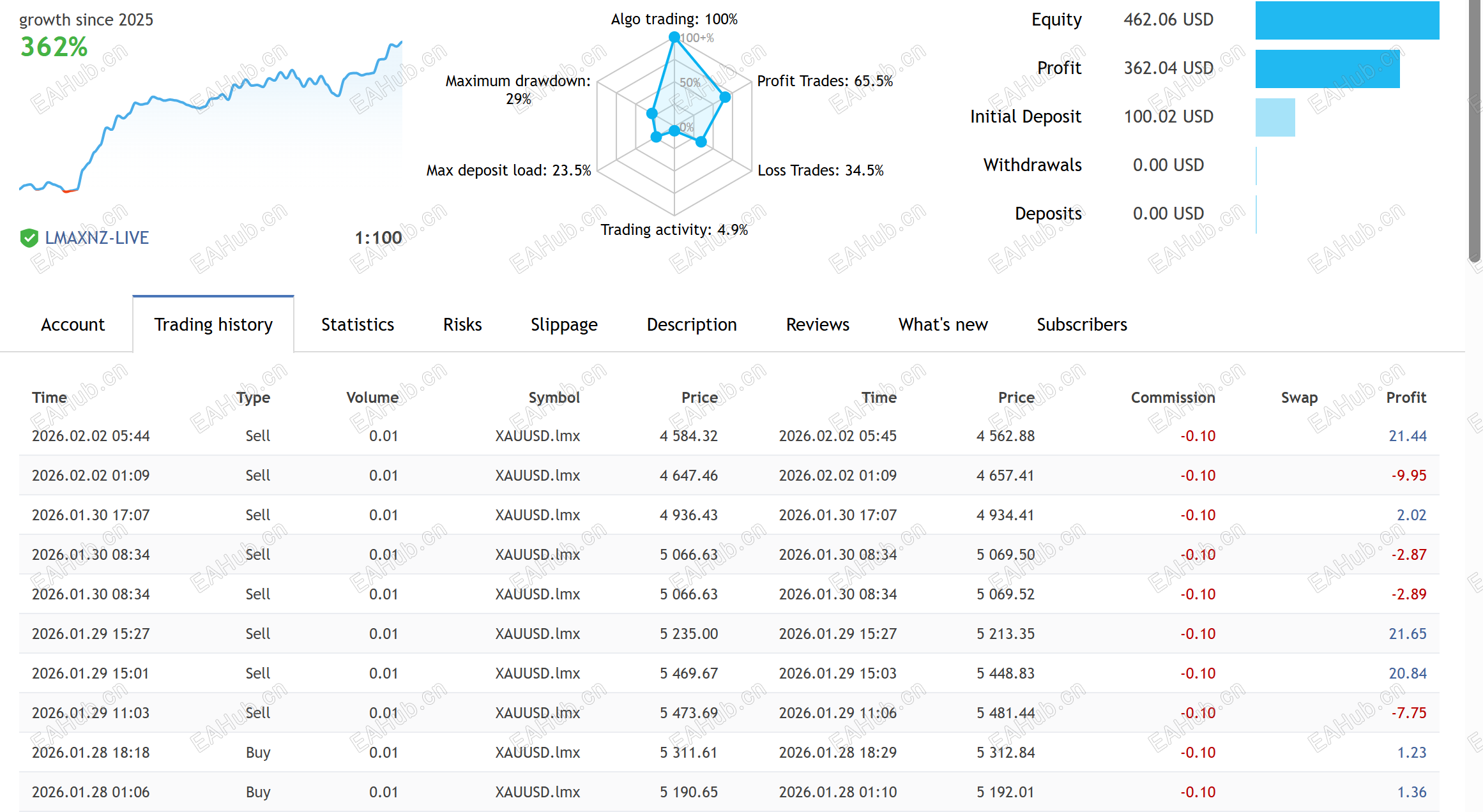This screenshot has height=812, width=1483.
Task: Click the 462.06 USD equity value
Action: (1168, 20)
